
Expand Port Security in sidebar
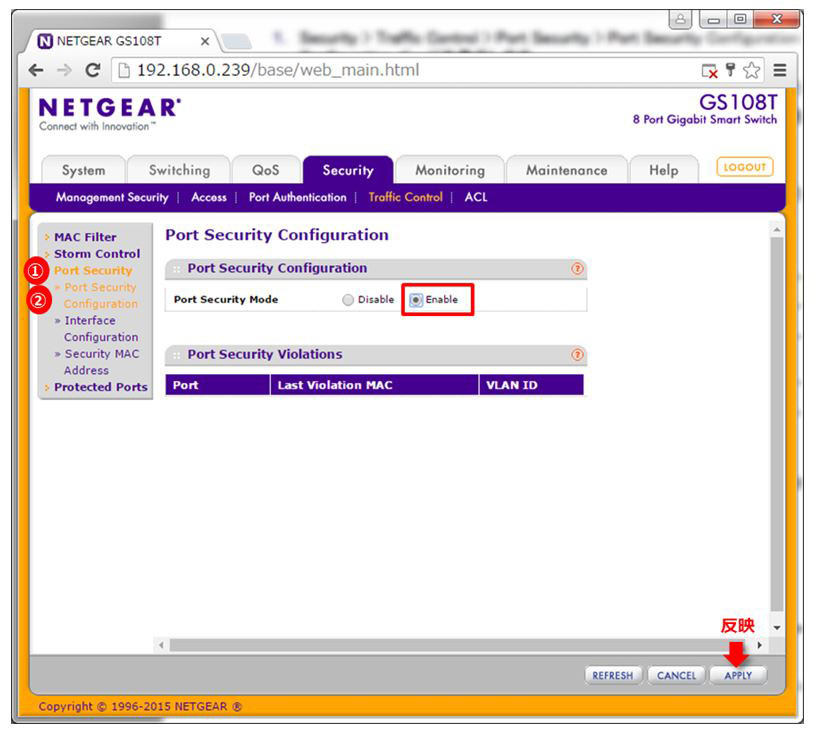coord(93,271)
